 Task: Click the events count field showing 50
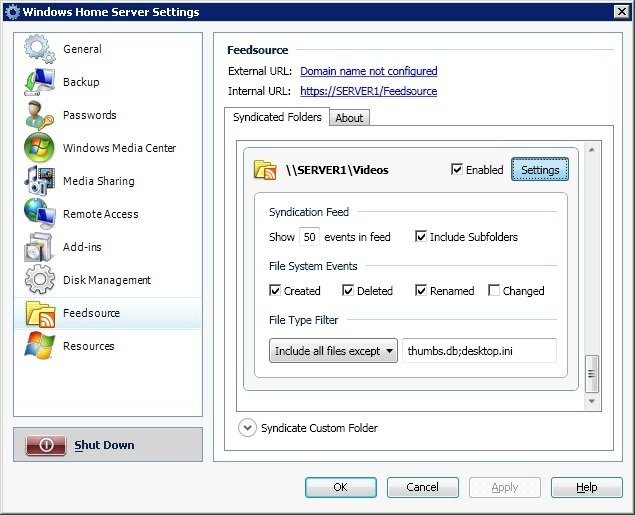(x=309, y=237)
